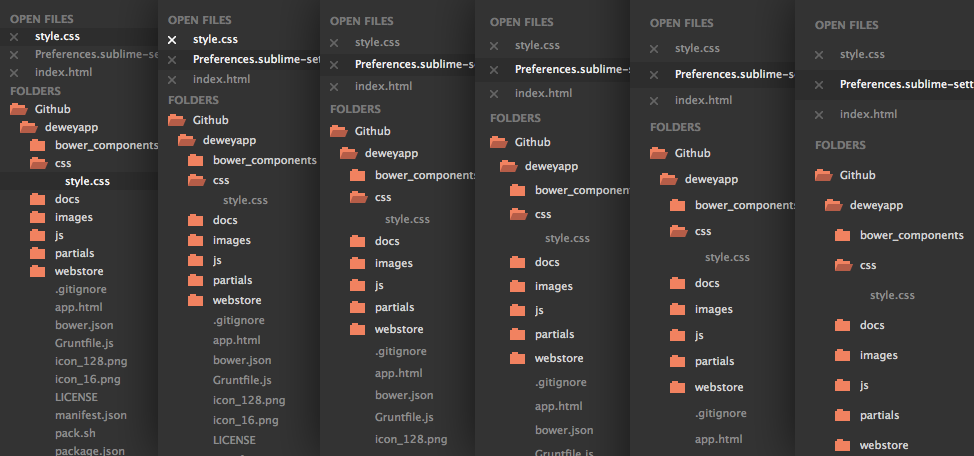Click bower_components folder icon in leftmost panel
This screenshot has height=456, width=974.
[x=37, y=145]
